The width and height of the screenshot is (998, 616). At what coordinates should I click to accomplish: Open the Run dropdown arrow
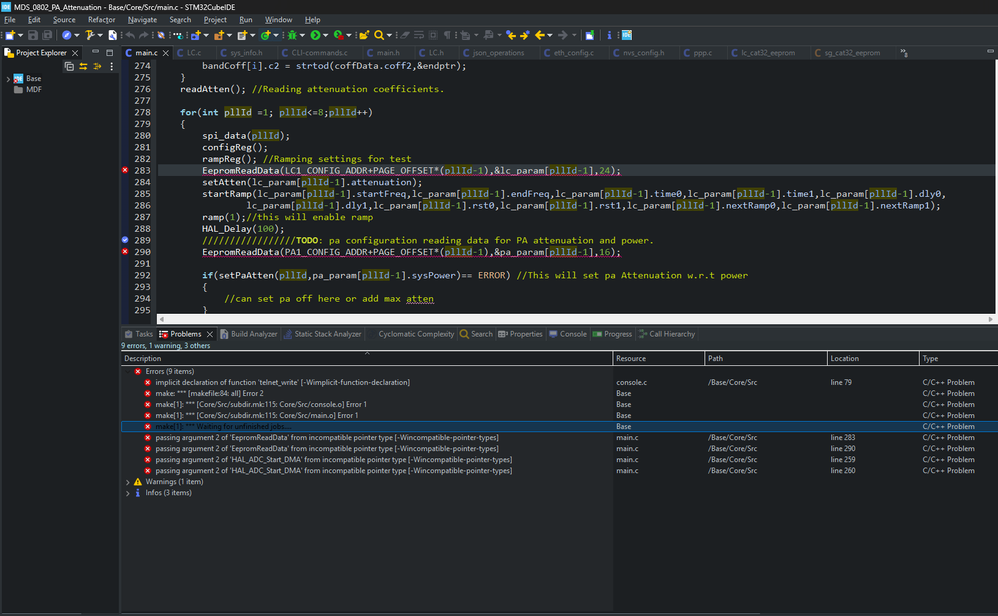pyautogui.click(x=325, y=36)
